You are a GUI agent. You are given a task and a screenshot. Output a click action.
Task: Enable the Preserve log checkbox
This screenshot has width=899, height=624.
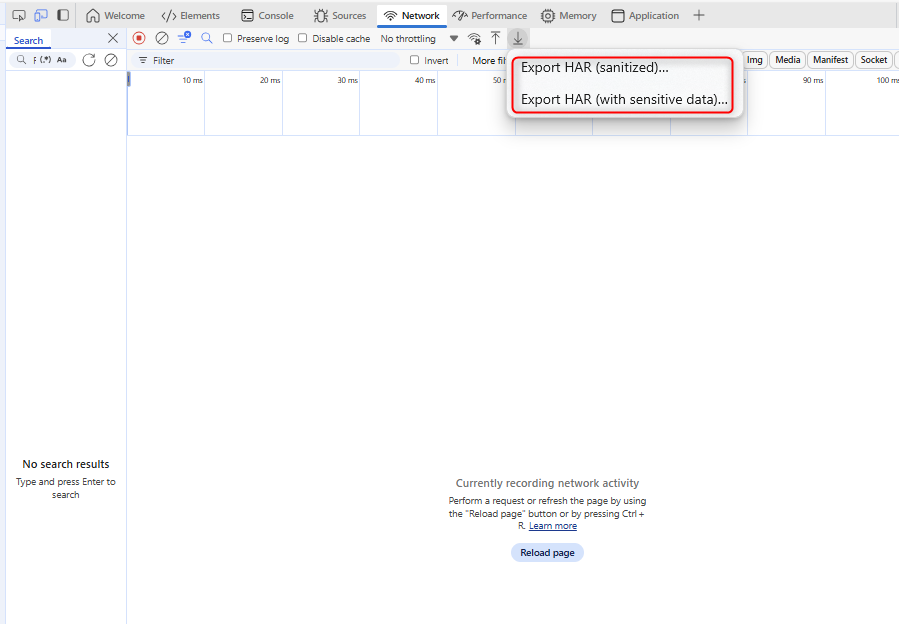(227, 38)
